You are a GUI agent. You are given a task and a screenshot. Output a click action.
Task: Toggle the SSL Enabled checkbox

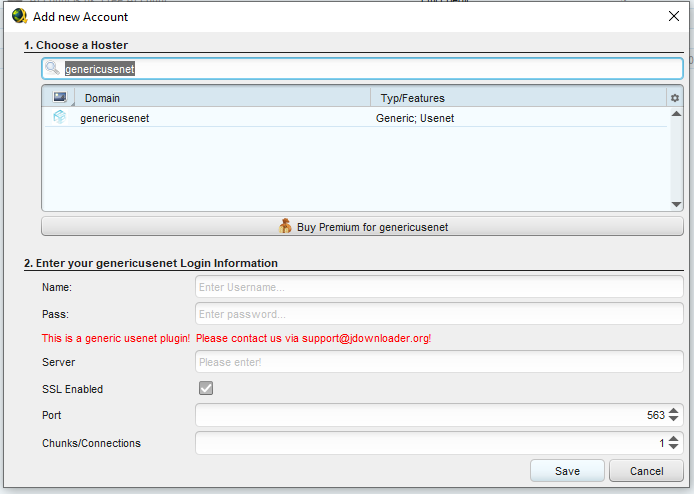point(206,388)
